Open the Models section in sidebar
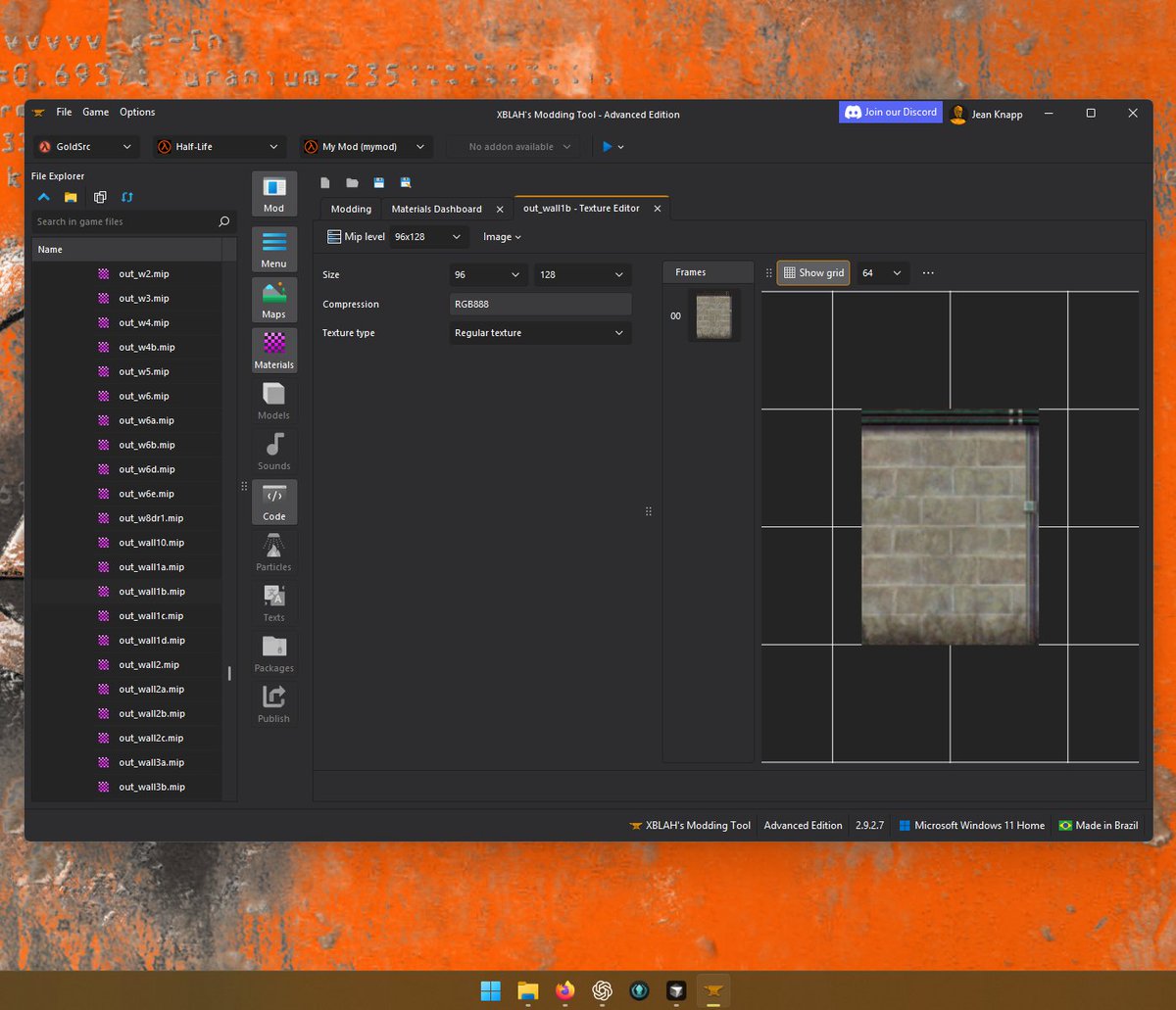This screenshot has width=1176, height=1010. [274, 401]
